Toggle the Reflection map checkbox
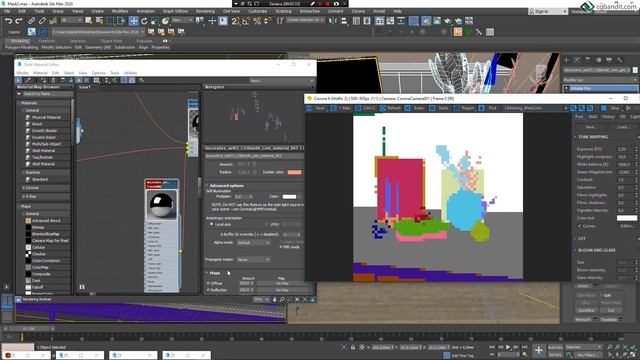The width and height of the screenshot is (640, 360). coord(208,290)
